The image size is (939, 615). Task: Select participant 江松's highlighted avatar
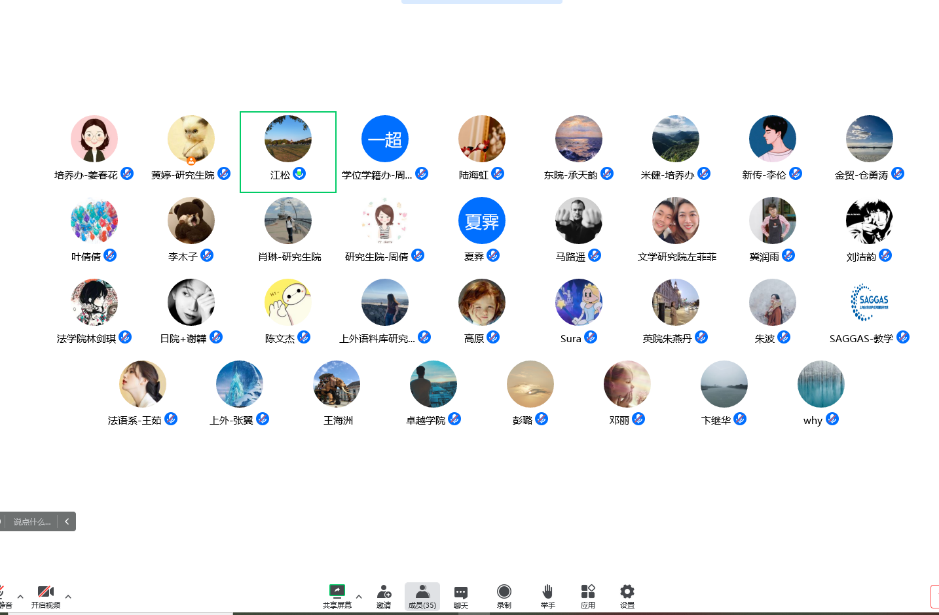point(288,139)
